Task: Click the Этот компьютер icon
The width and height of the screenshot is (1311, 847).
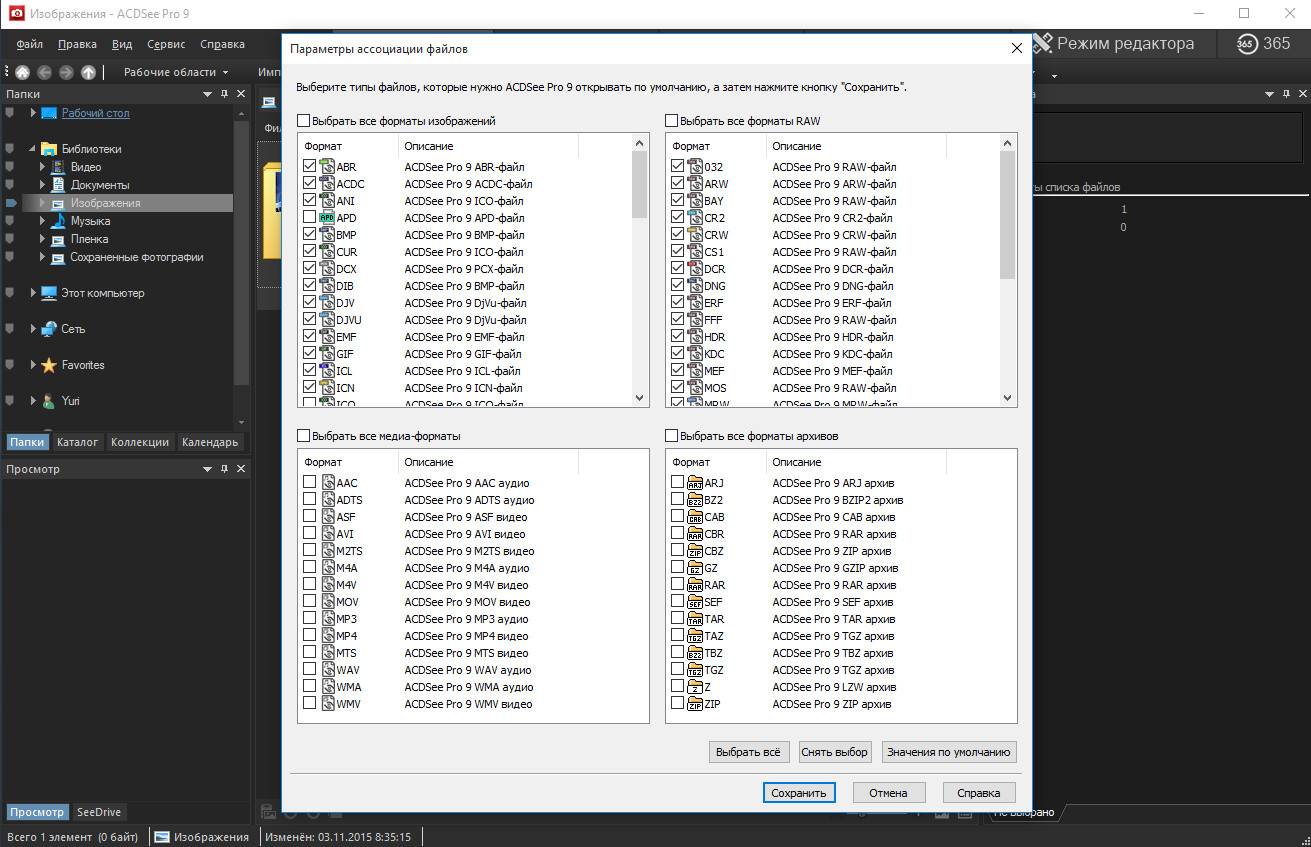Action: click(x=49, y=293)
